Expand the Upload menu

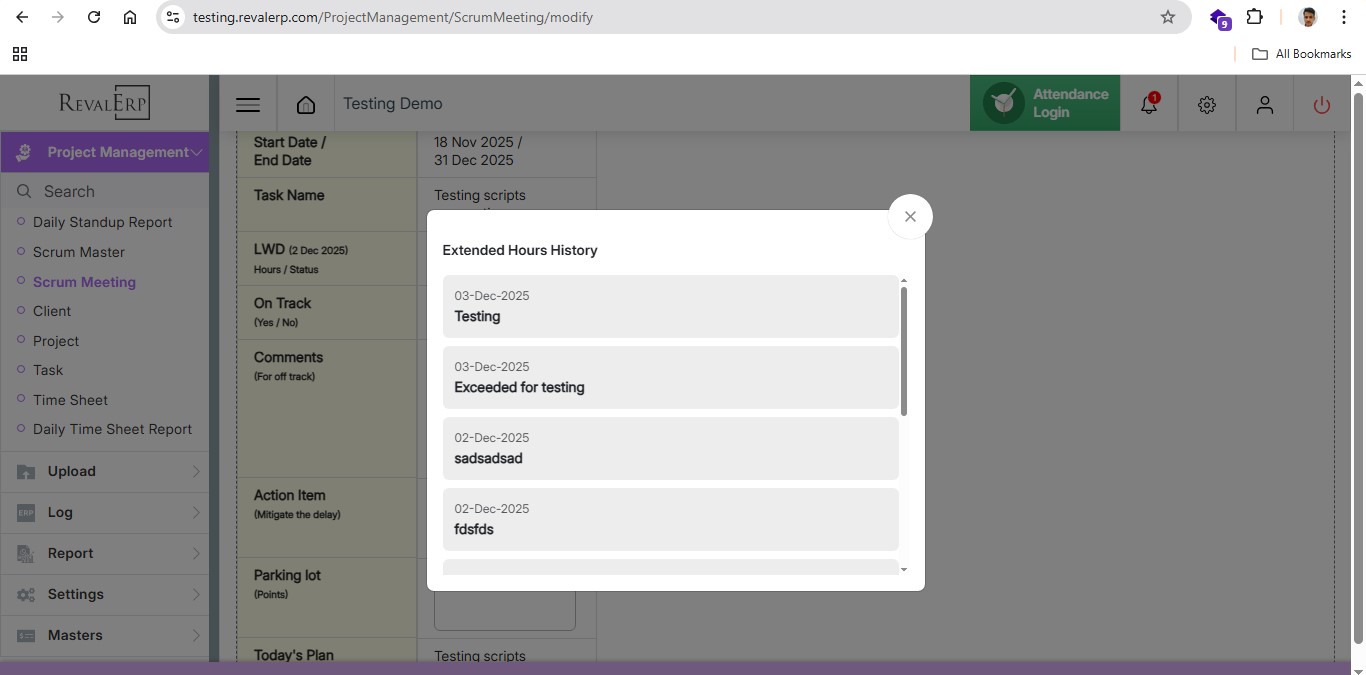click(105, 471)
